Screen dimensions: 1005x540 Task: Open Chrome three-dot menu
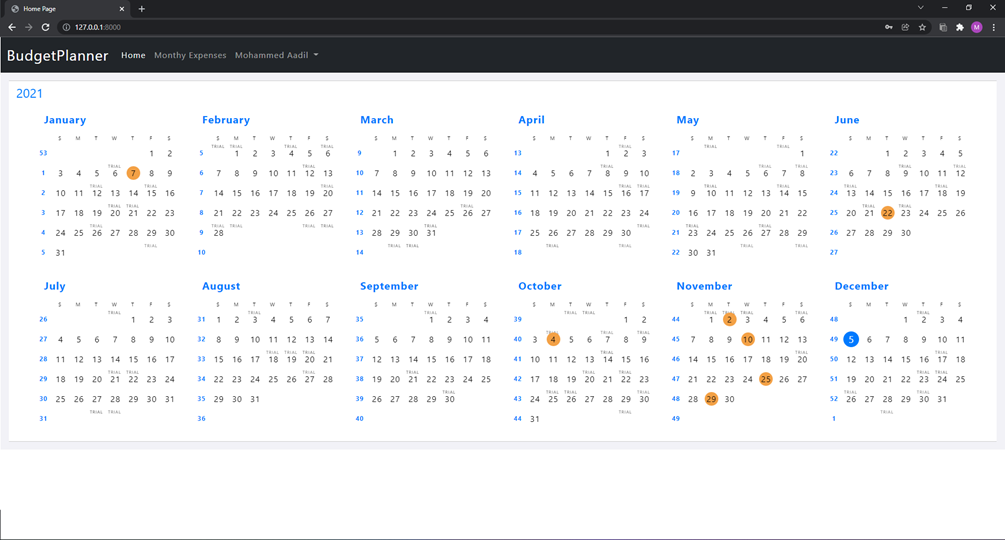coord(993,27)
